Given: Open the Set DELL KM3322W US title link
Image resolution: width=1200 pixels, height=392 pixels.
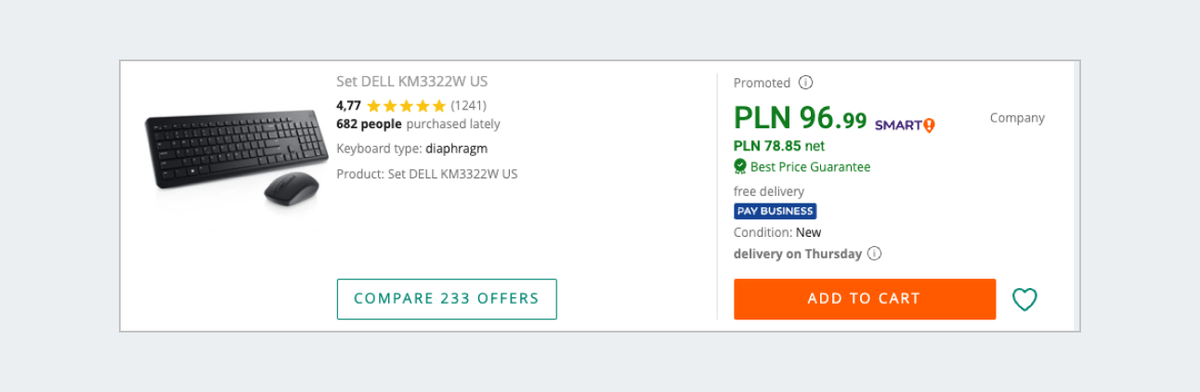Looking at the screenshot, I should coord(412,82).
